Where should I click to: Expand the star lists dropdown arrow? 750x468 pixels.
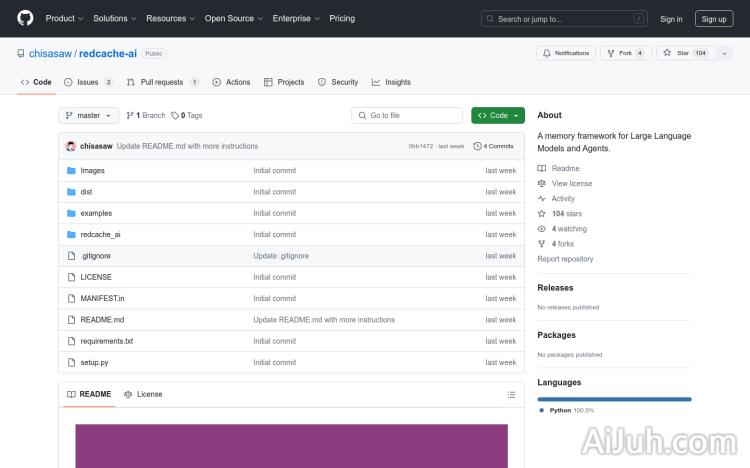click(x=724, y=53)
